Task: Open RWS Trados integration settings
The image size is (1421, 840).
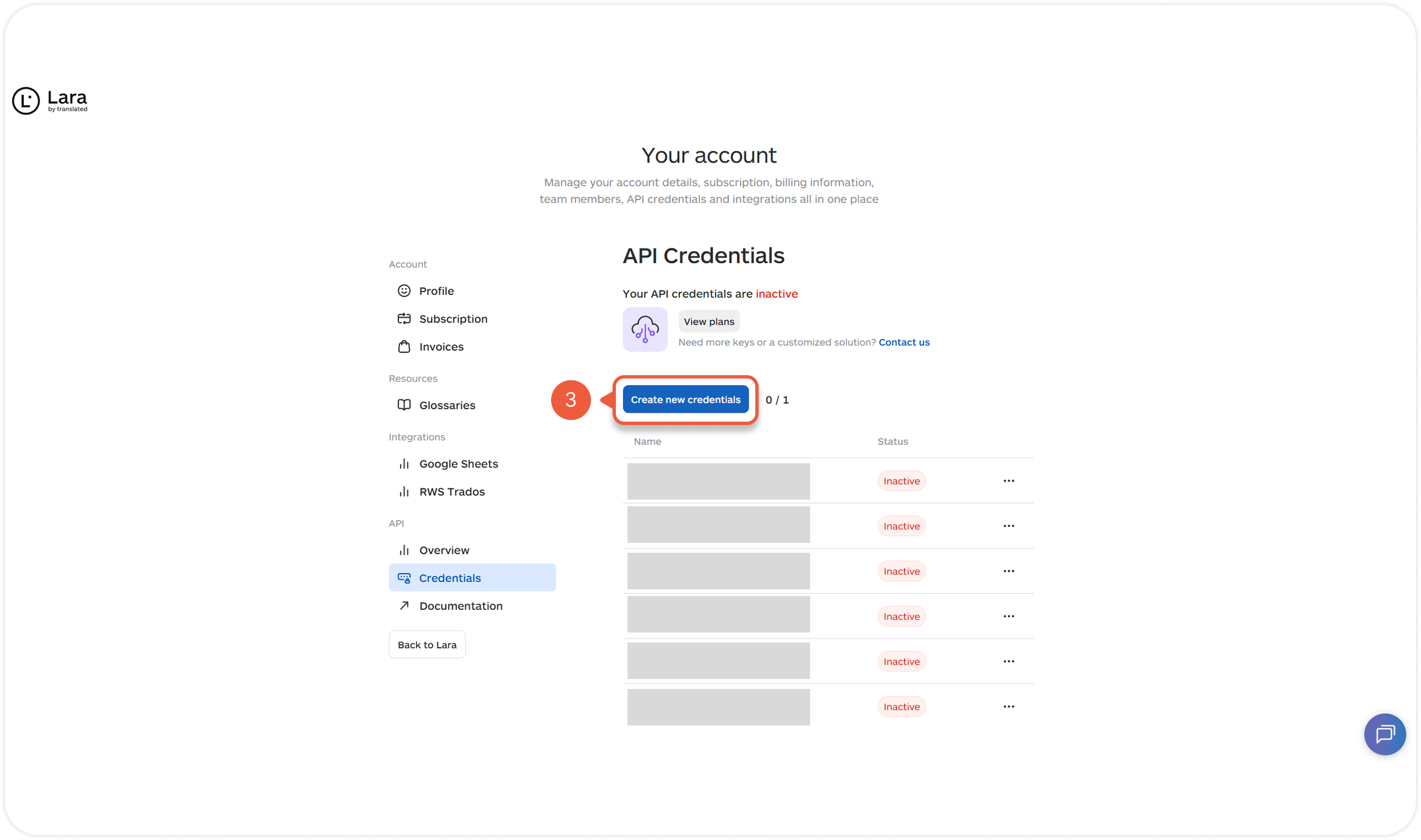Action: click(452, 491)
